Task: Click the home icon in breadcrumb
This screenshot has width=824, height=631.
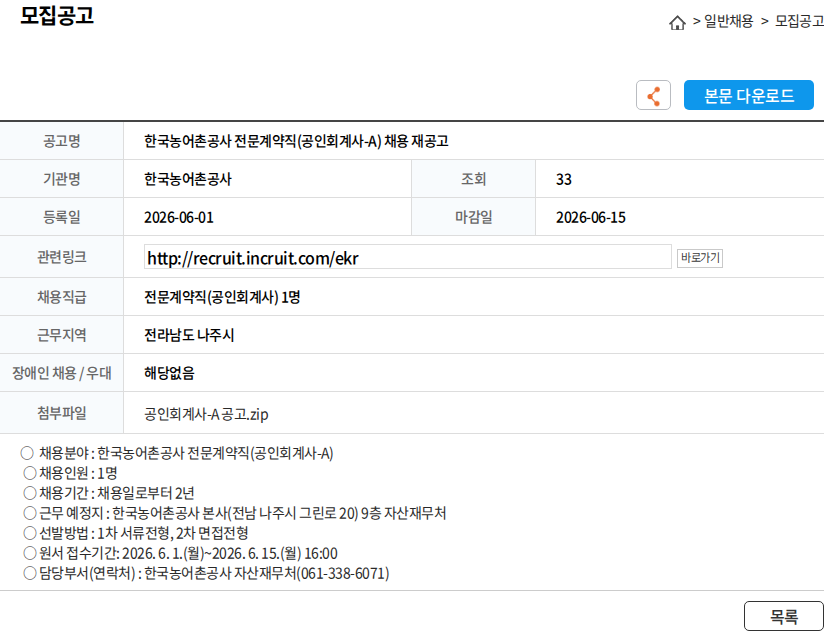Action: click(x=677, y=23)
